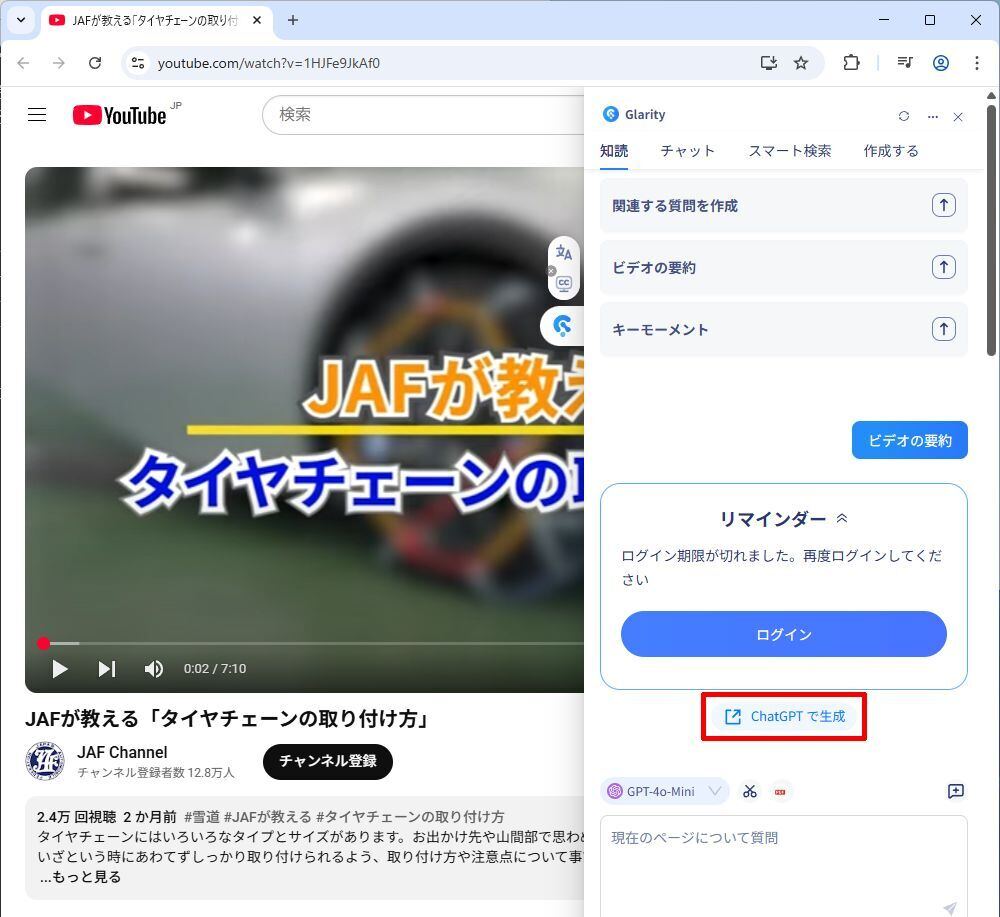
Task: Open the tab search dropdown arrow
Action: [x=20, y=20]
